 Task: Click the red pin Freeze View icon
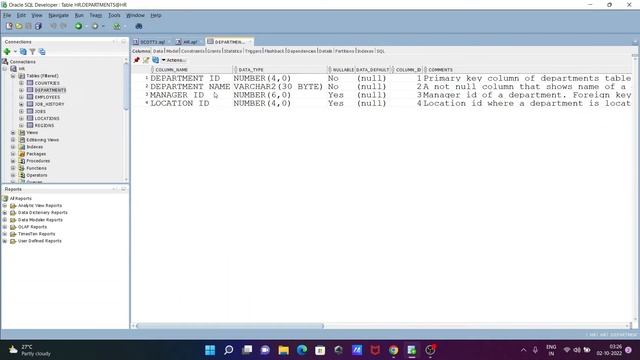coord(137,60)
